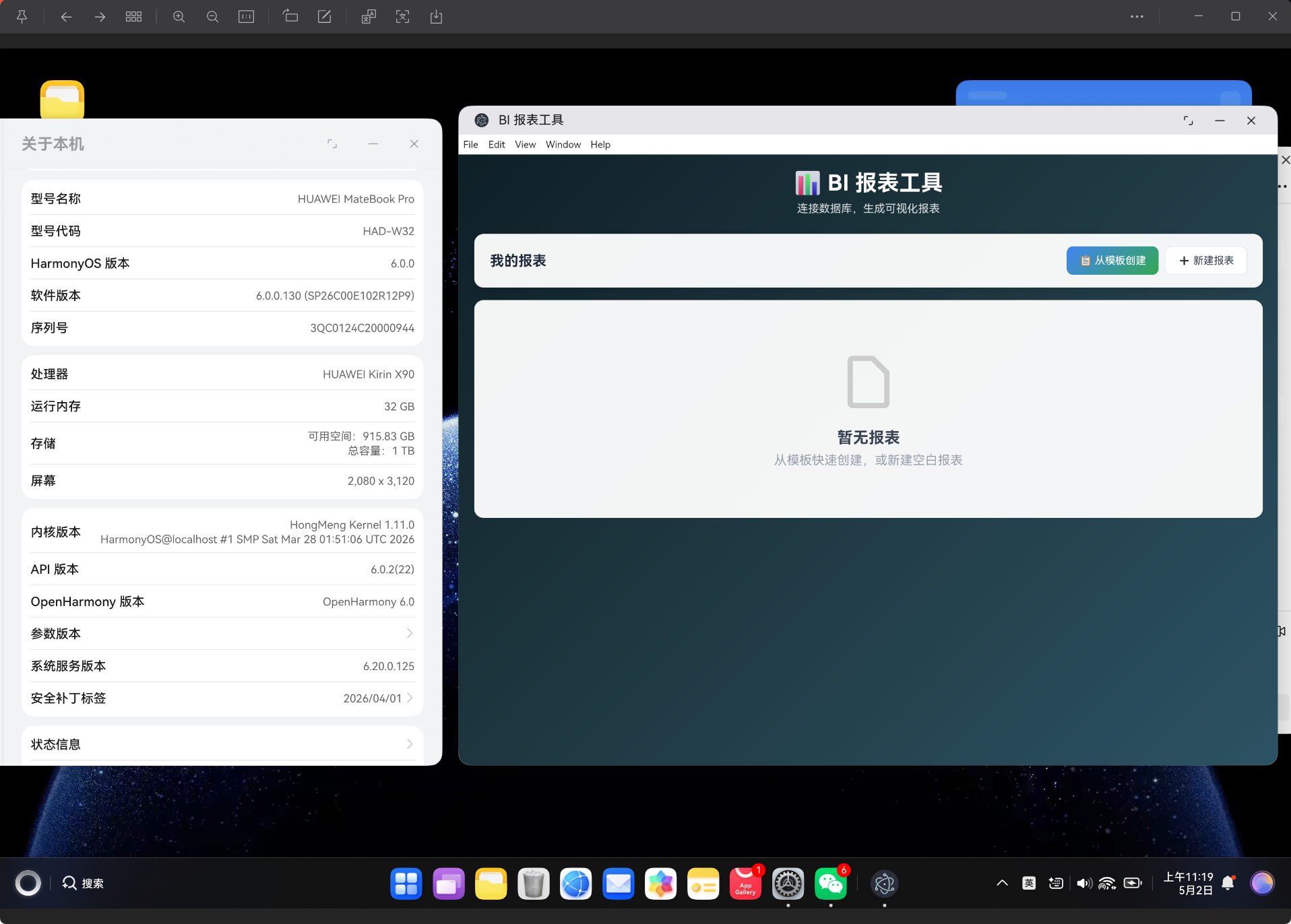
Task: Click the colorful assistant orb in taskbar
Action: (1262, 883)
